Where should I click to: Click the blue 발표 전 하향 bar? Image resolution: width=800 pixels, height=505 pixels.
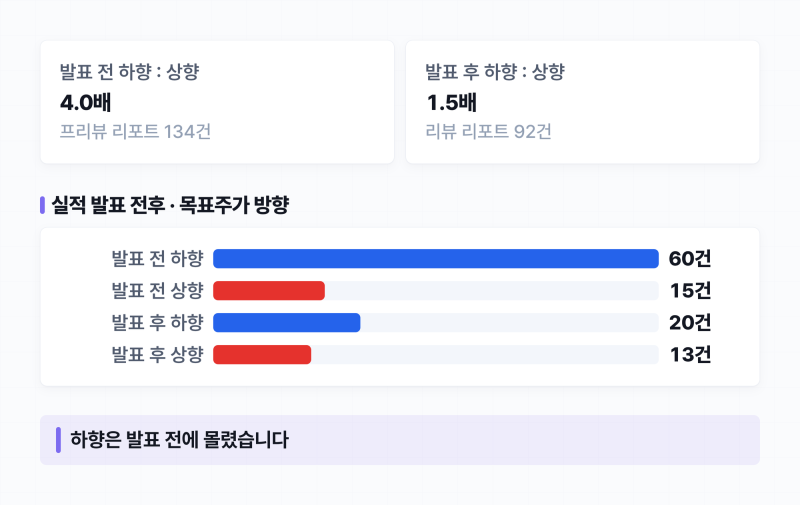(x=436, y=259)
